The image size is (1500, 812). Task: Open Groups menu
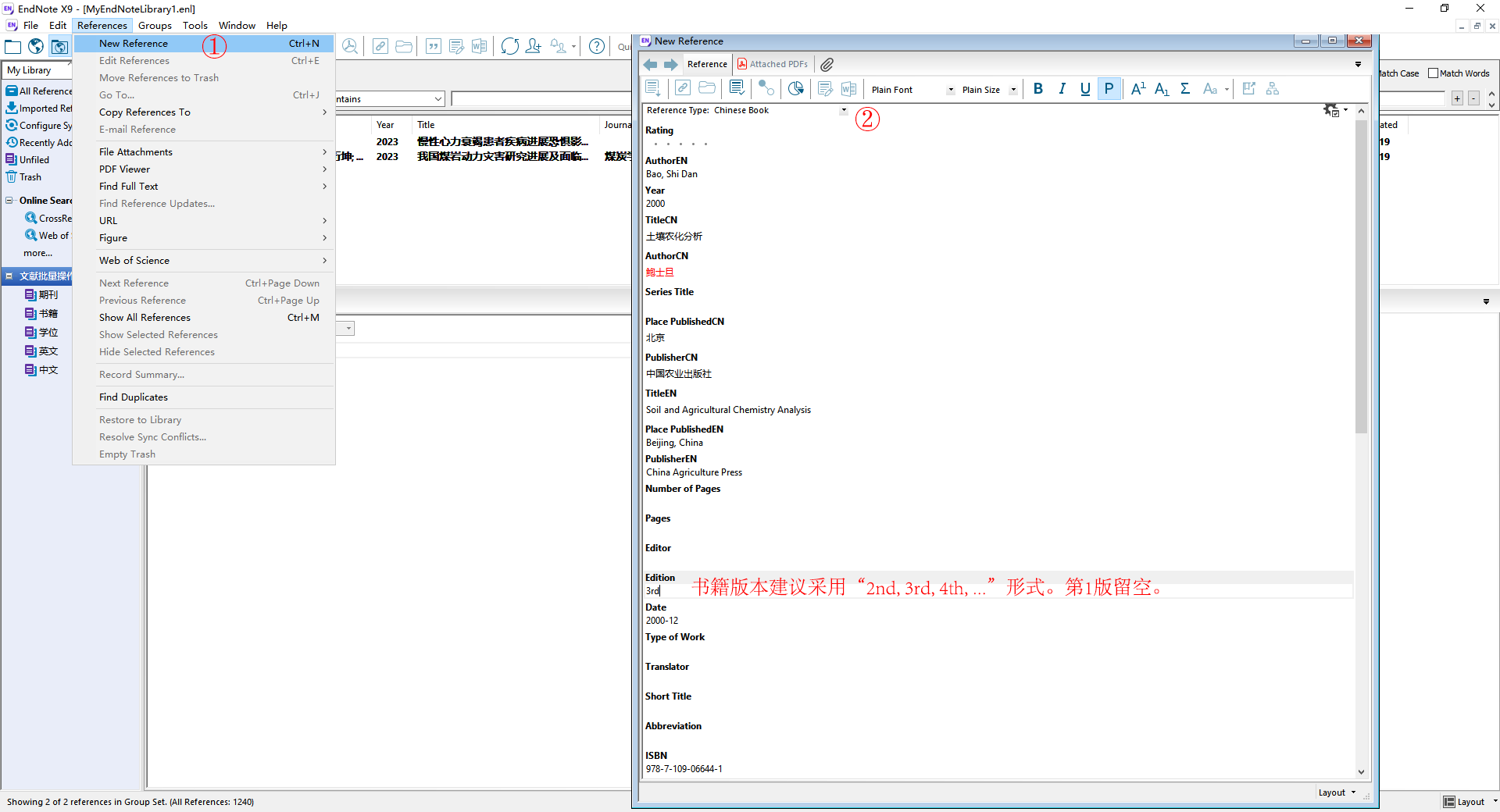pos(155,25)
